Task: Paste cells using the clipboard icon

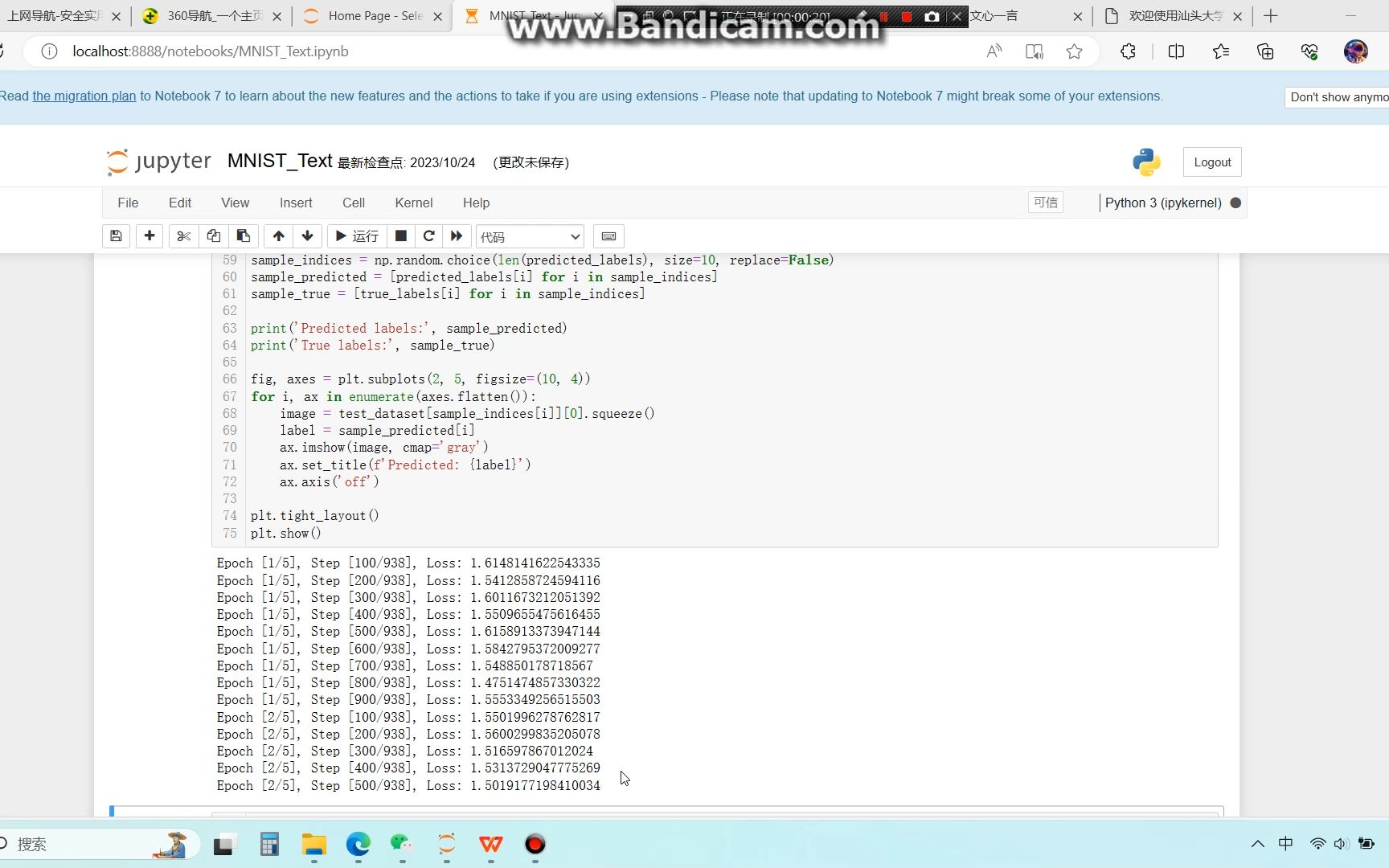Action: 243,235
